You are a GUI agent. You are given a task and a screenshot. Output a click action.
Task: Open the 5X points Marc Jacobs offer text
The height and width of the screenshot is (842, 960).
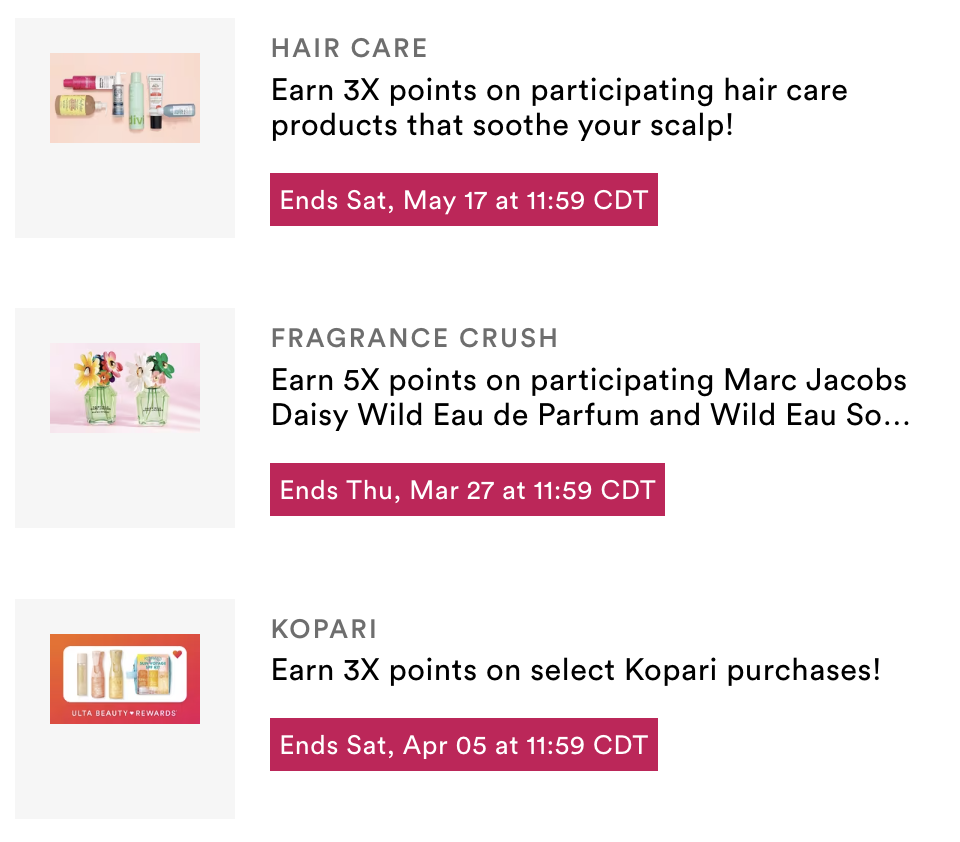590,397
